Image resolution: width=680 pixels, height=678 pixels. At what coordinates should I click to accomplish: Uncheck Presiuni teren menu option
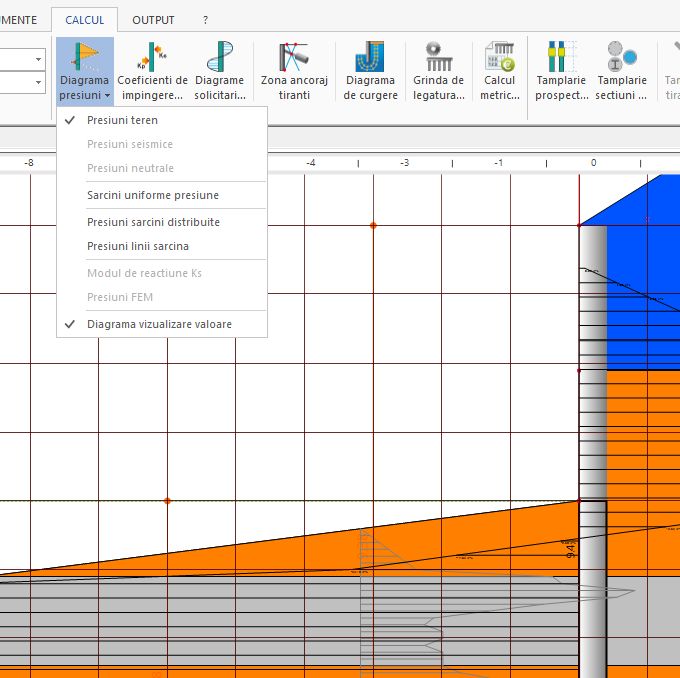[x=122, y=120]
